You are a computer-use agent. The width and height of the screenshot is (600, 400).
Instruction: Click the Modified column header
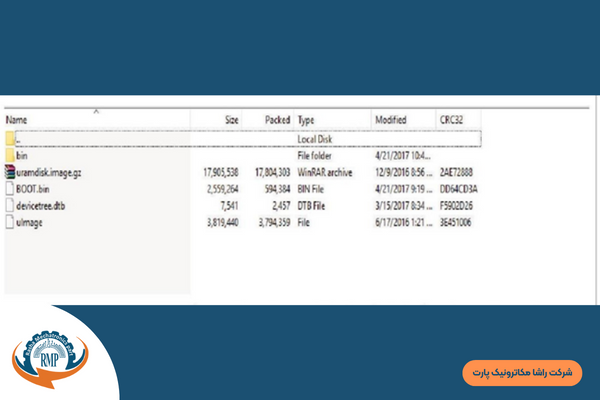pos(391,120)
